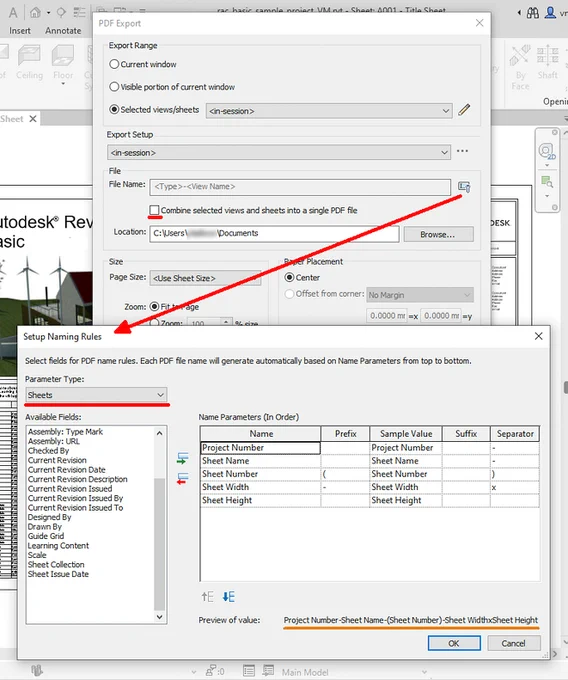Click the Sheet Number prefix cell
This screenshot has width=568, height=680.
point(345,474)
